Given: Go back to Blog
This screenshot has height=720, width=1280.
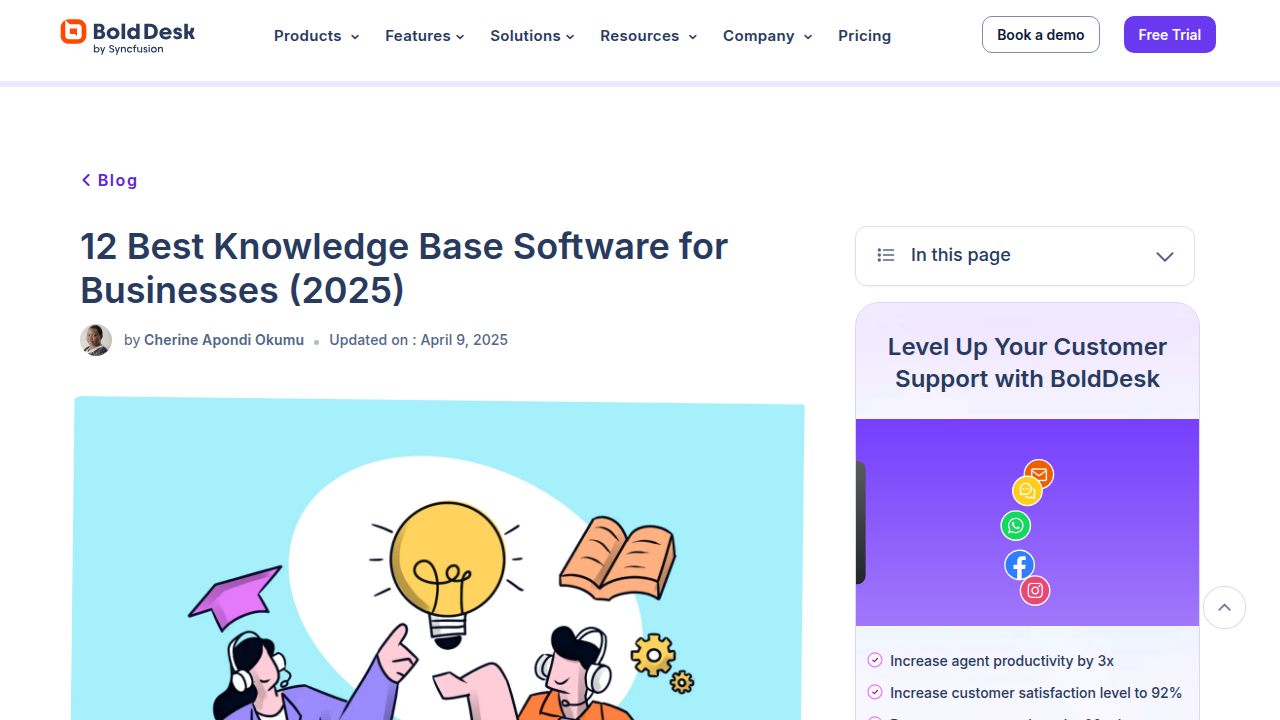Looking at the screenshot, I should (x=109, y=180).
